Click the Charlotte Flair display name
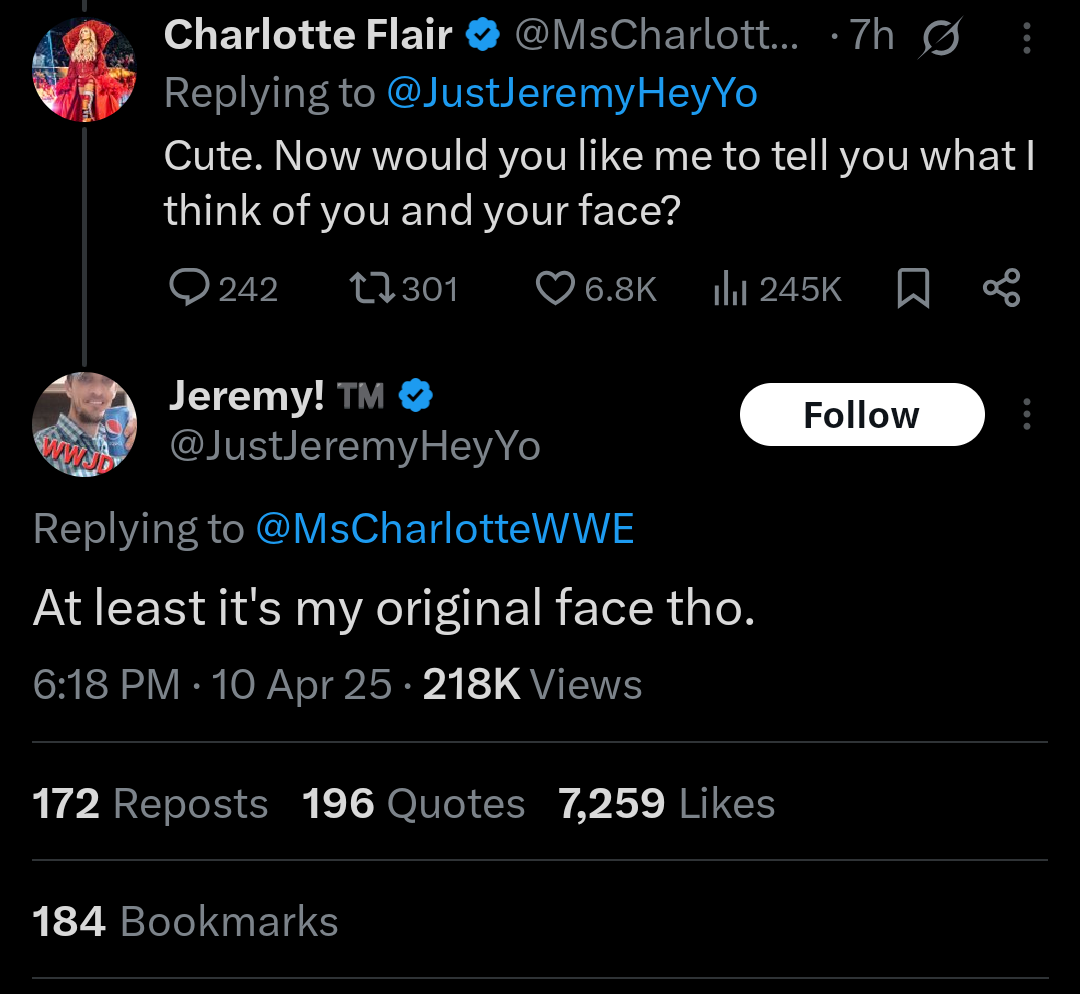 coord(308,36)
